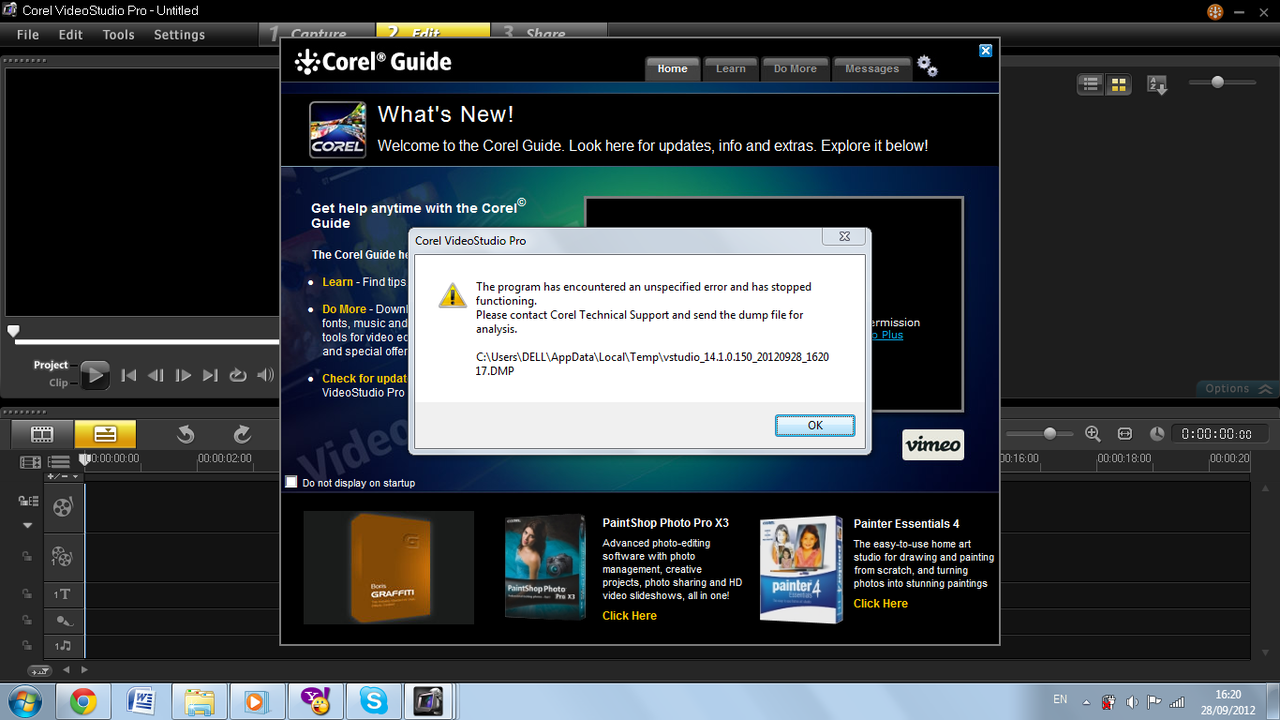Switch to Corel Guide Learn tab
The height and width of the screenshot is (720, 1280).
731,68
